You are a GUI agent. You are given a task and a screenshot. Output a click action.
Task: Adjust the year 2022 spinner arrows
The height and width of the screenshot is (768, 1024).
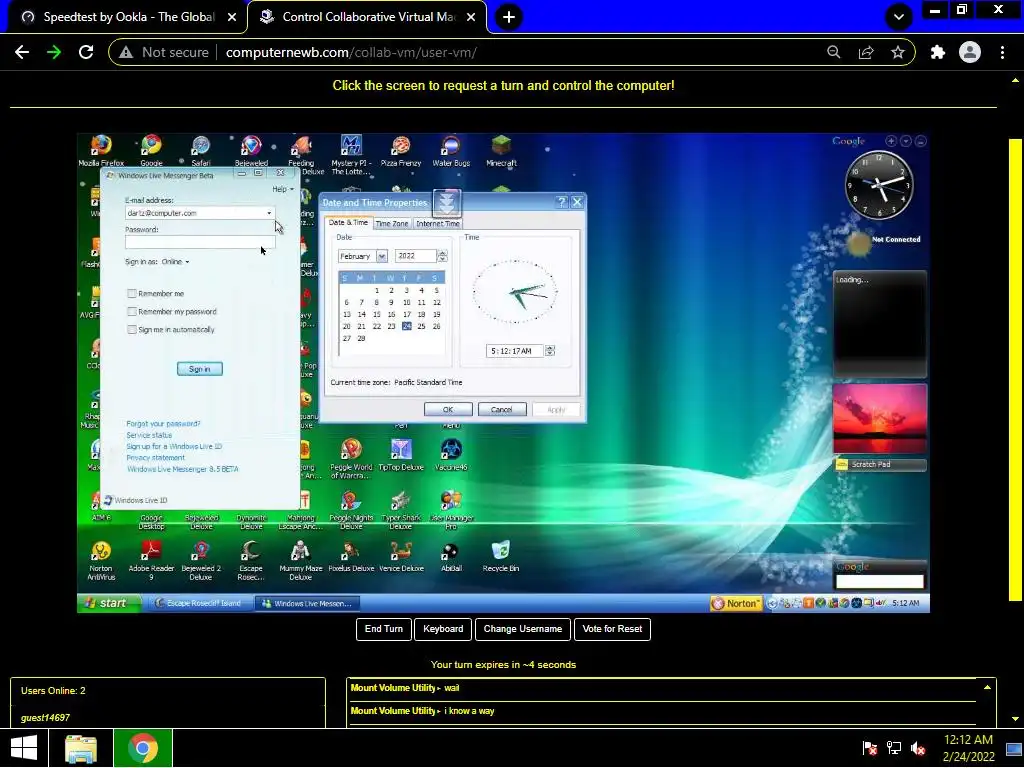(x=442, y=256)
